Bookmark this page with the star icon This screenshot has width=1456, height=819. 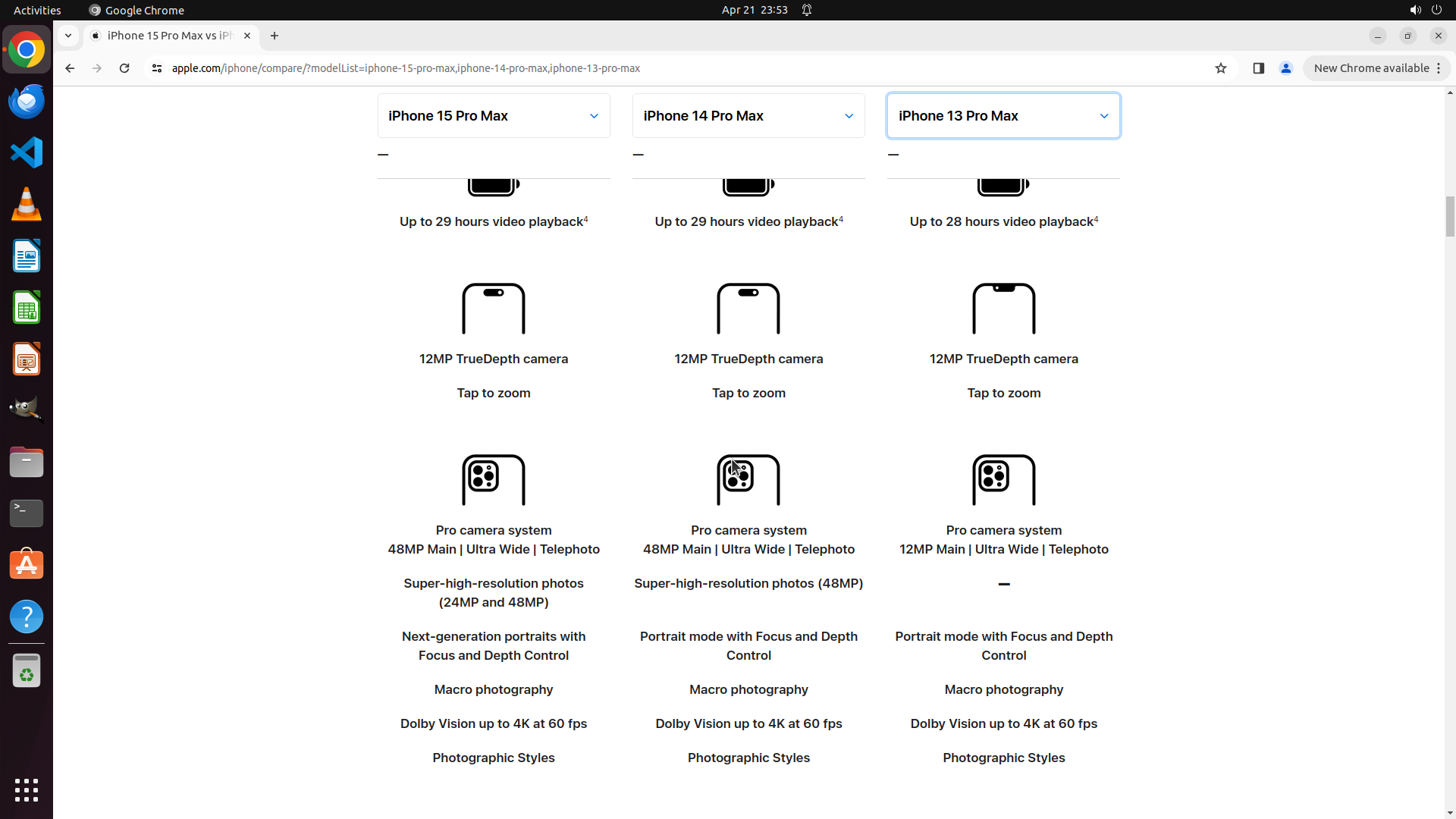[x=1220, y=68]
